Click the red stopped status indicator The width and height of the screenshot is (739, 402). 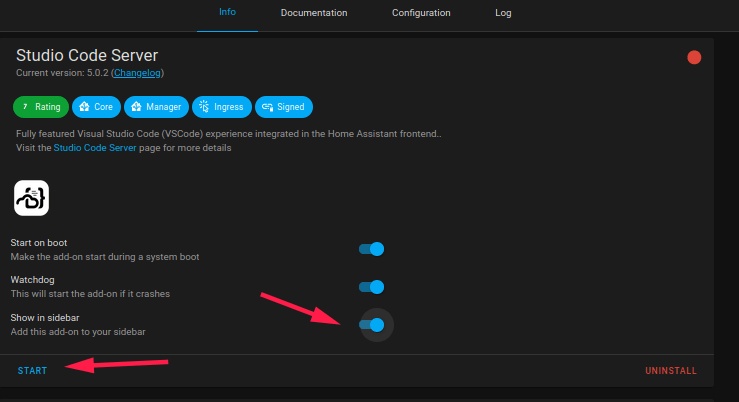coord(694,57)
